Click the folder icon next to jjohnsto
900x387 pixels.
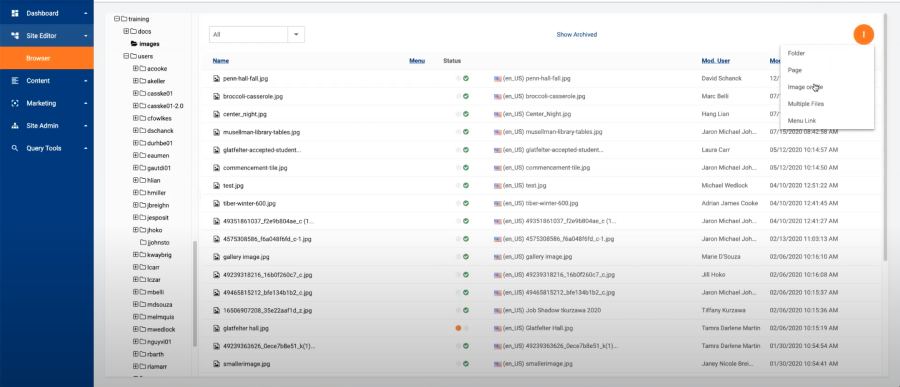[143, 242]
